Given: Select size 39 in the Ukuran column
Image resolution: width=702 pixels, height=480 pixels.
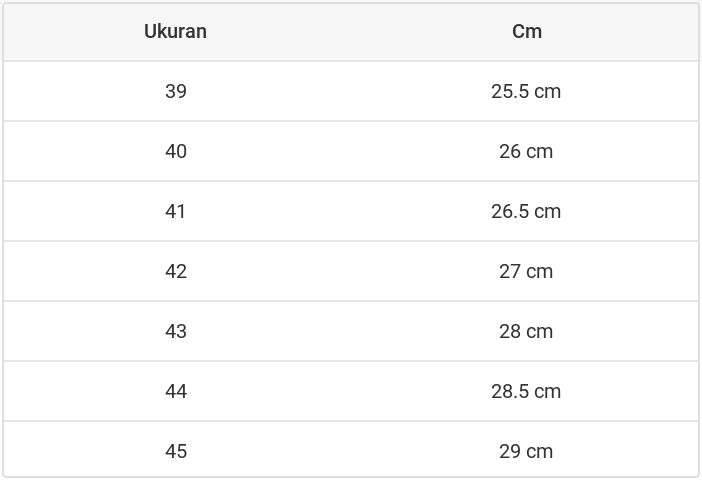Looking at the screenshot, I should (176, 91).
